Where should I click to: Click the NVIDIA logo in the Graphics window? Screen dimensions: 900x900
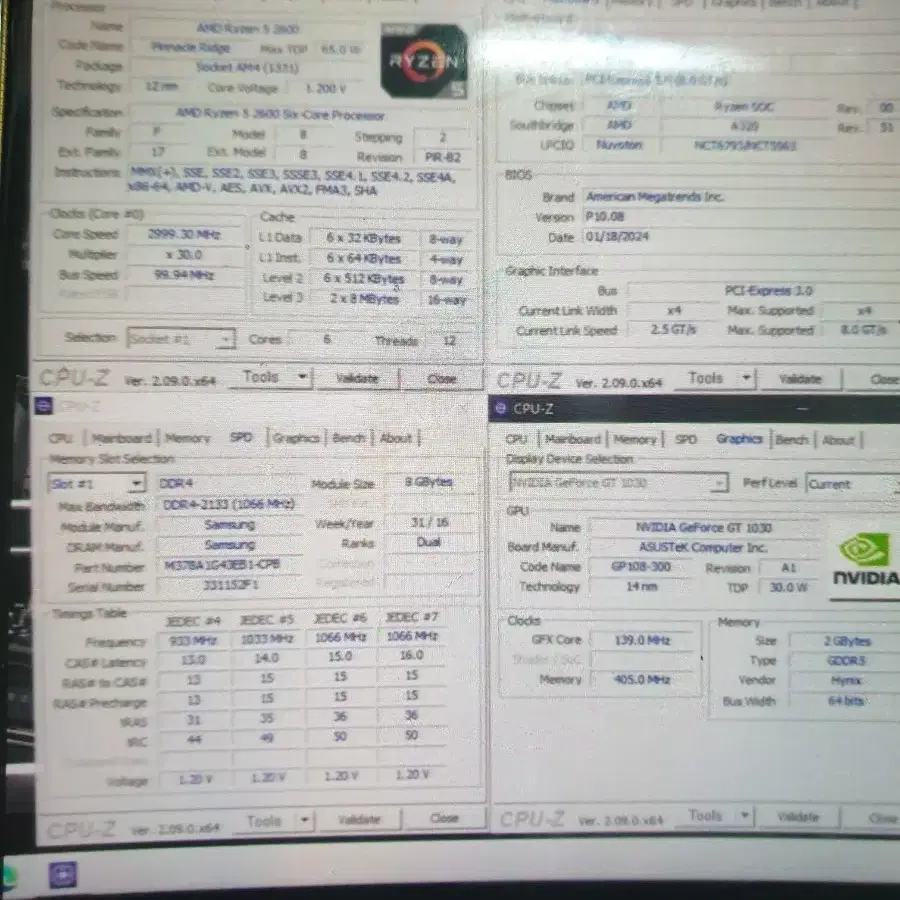pos(866,560)
